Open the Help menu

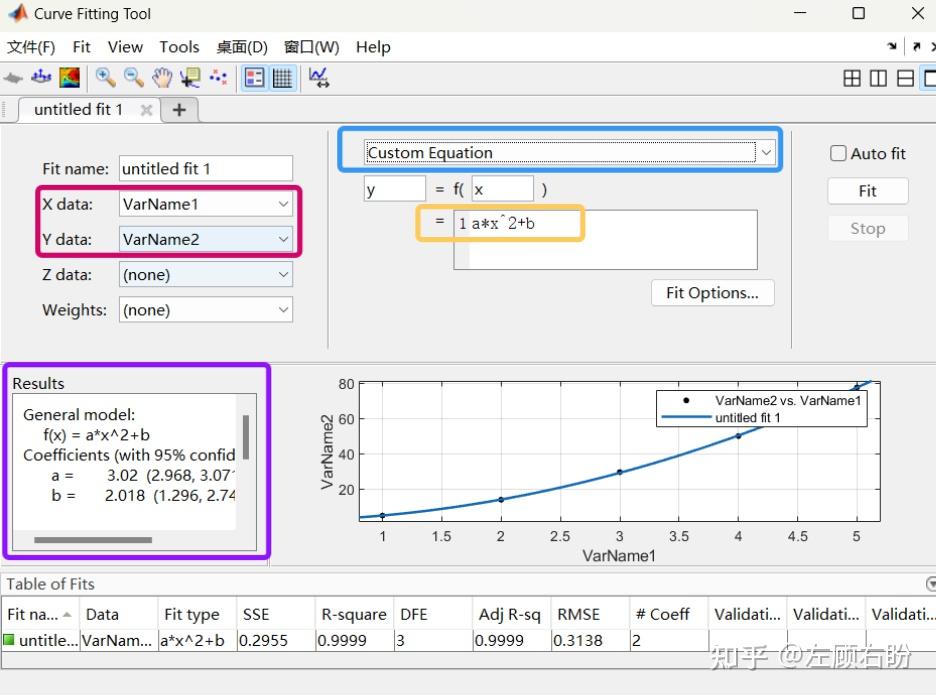(x=373, y=47)
